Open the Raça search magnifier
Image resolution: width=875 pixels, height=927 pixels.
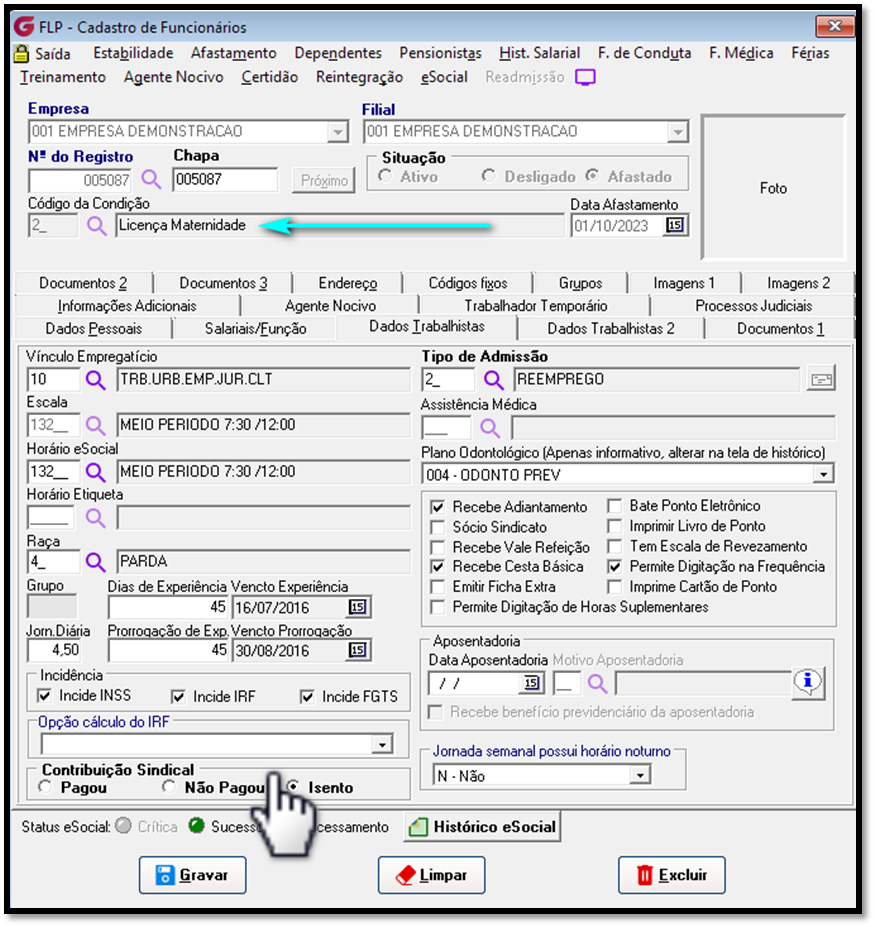click(96, 561)
